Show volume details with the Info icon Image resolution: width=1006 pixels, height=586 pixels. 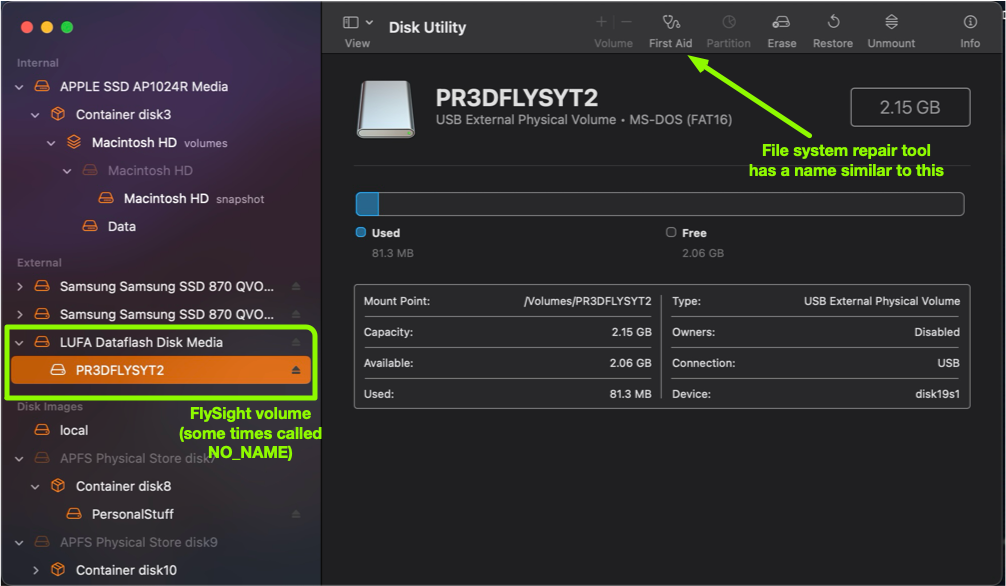click(x=969, y=22)
